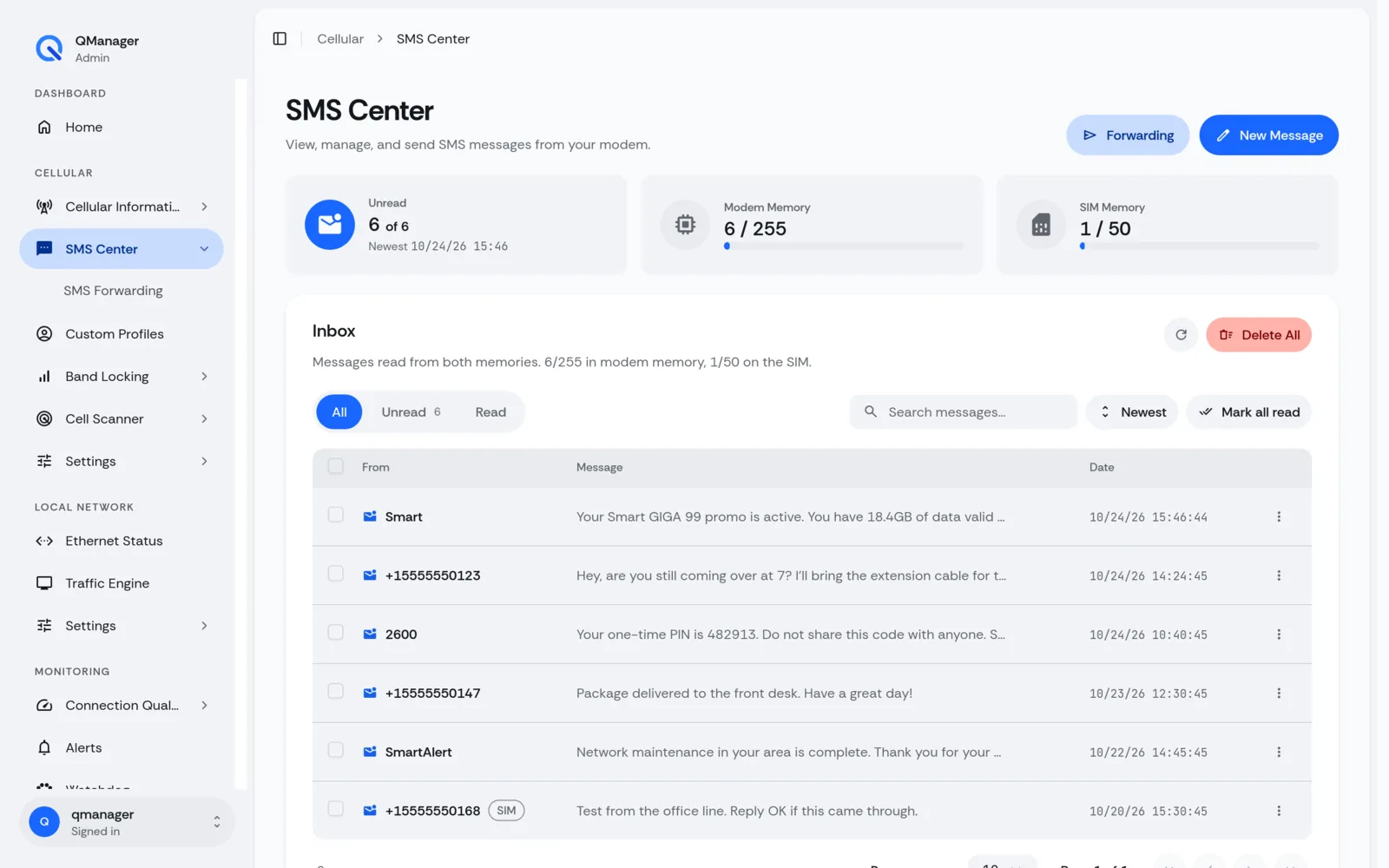This screenshot has width=1389, height=868.
Task: Open row actions for +15555550147 message
Action: [1279, 694]
